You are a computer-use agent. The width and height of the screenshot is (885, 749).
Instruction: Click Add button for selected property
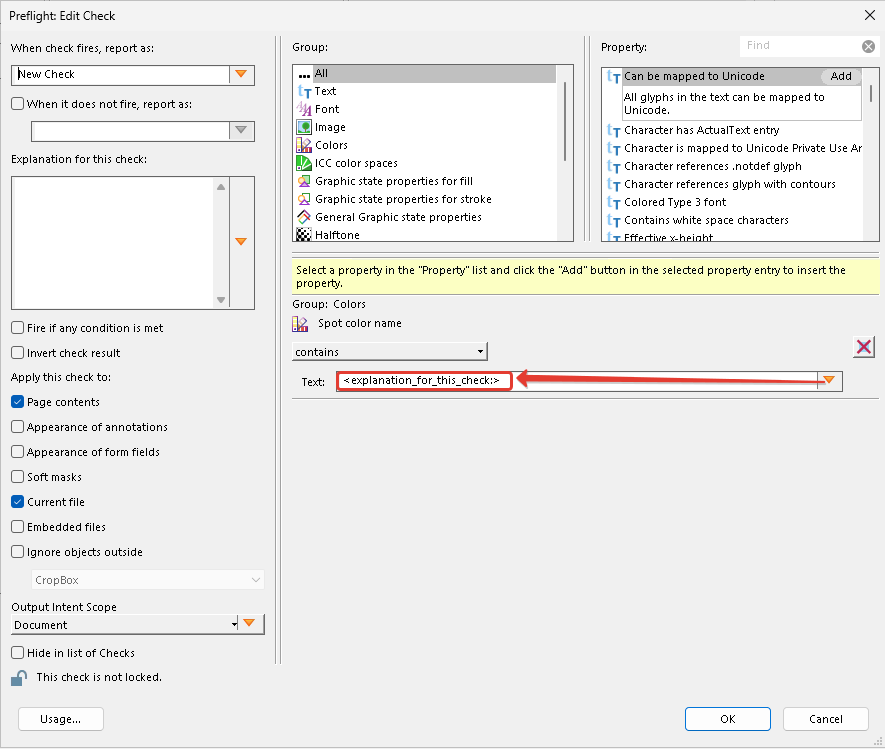point(840,76)
